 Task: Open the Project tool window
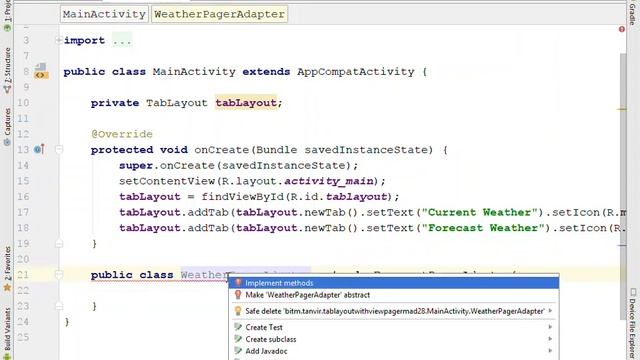7,16
